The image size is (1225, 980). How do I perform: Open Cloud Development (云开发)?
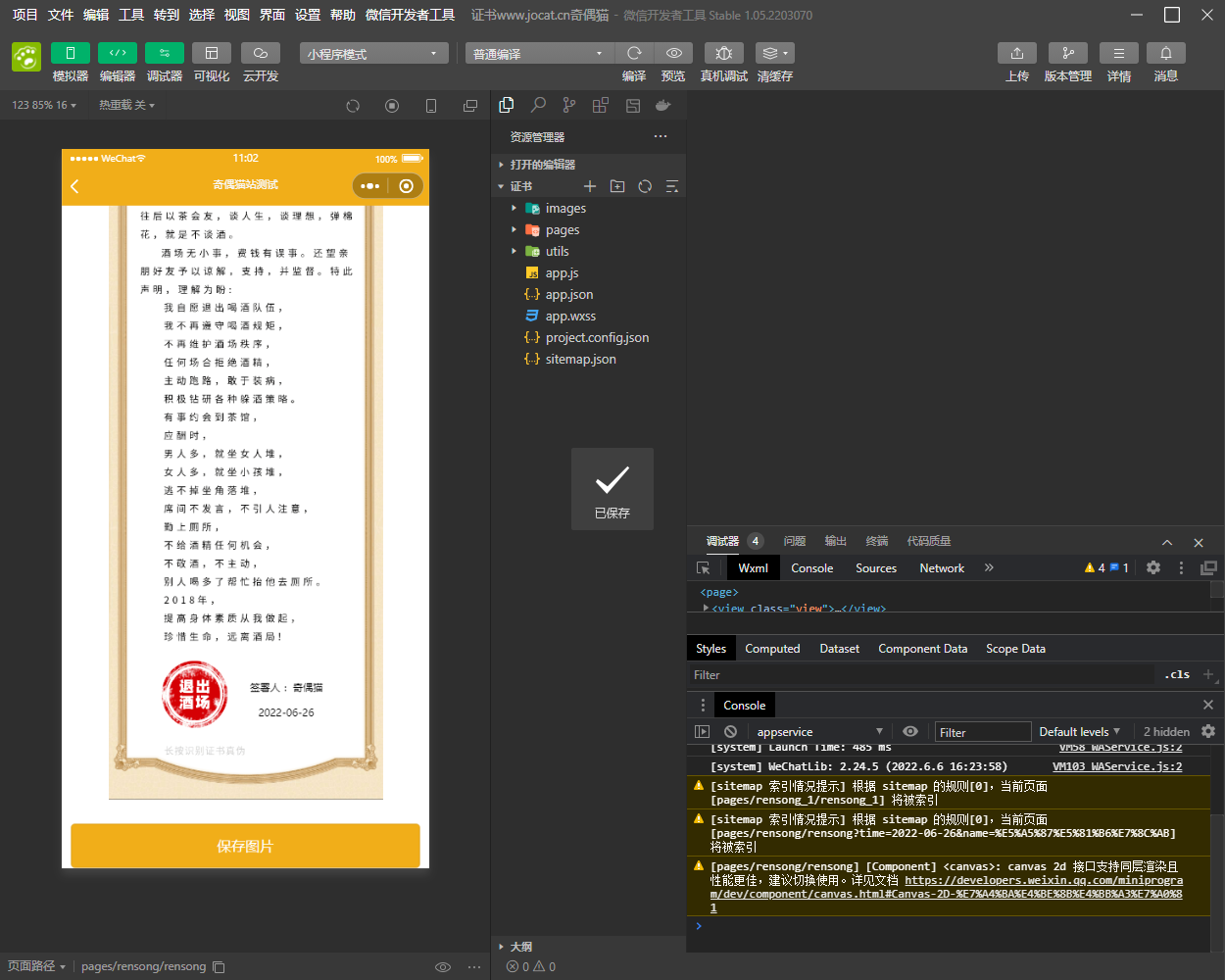(261, 53)
